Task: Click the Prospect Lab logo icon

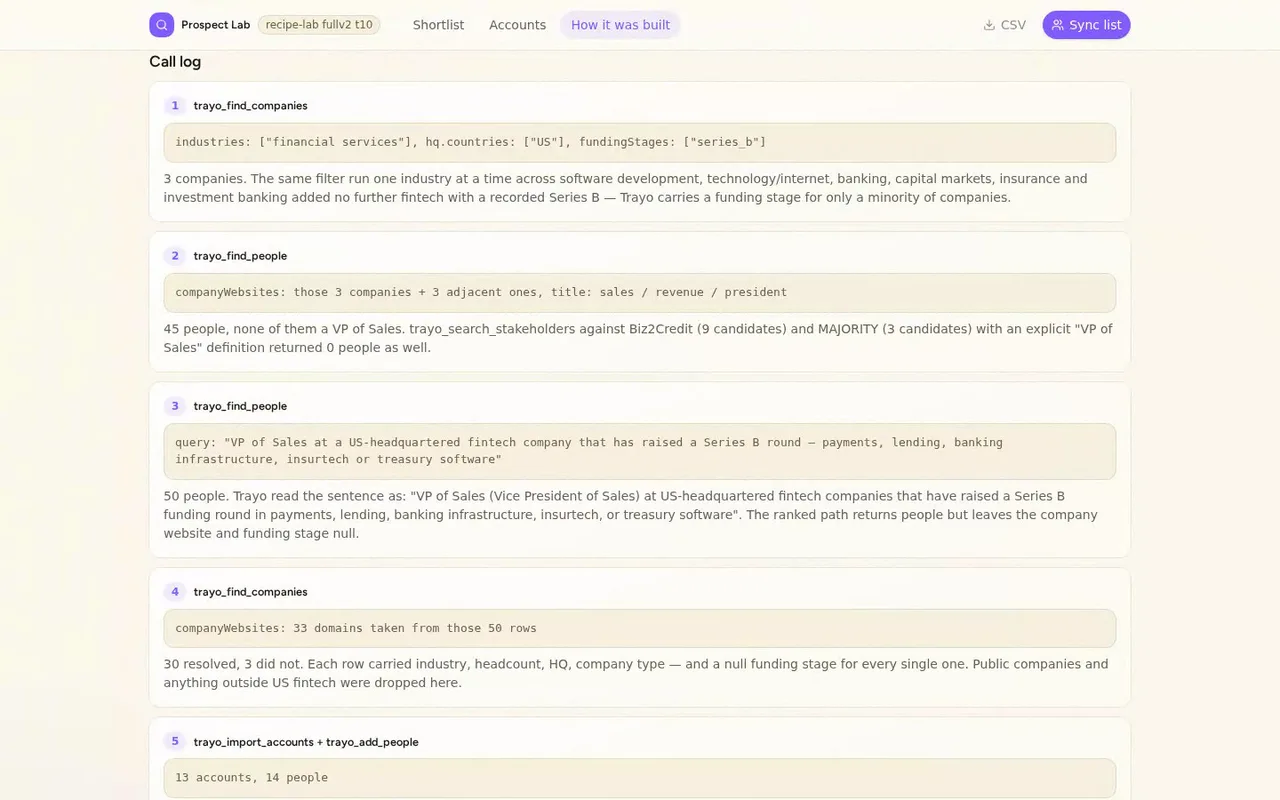Action: [161, 25]
